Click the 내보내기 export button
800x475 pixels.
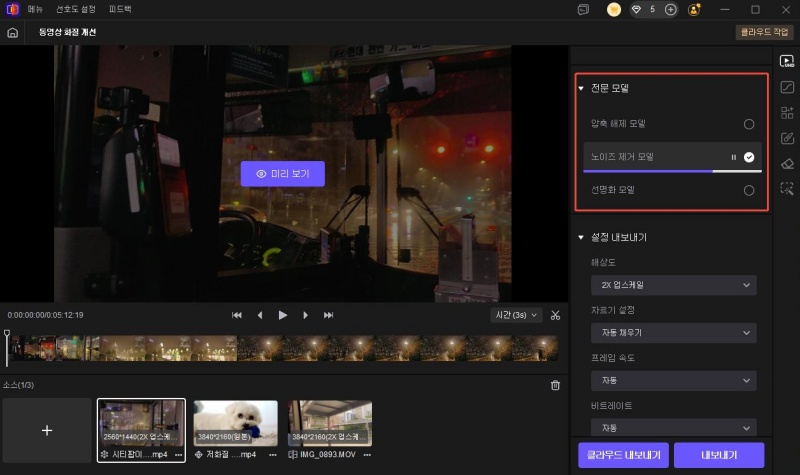718,455
